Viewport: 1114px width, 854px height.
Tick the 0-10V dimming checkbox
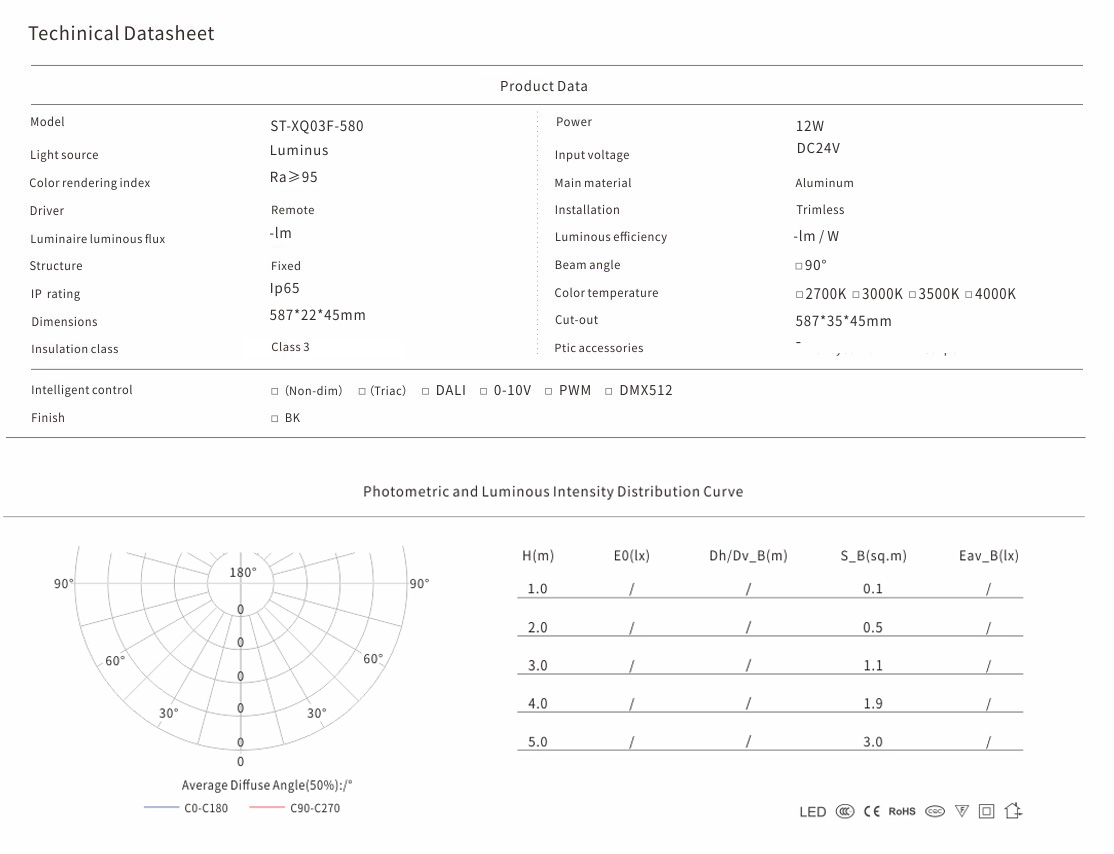click(x=484, y=391)
